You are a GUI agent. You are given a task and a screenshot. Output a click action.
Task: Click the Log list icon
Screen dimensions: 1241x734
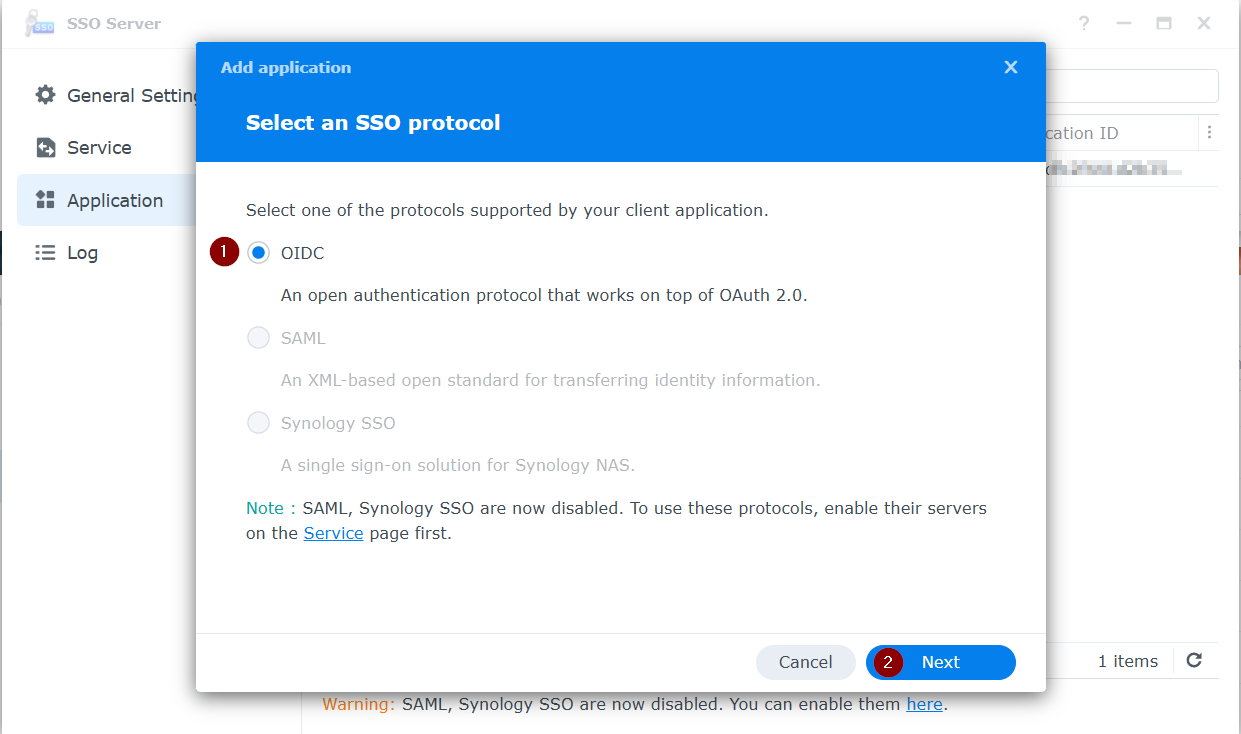45,252
